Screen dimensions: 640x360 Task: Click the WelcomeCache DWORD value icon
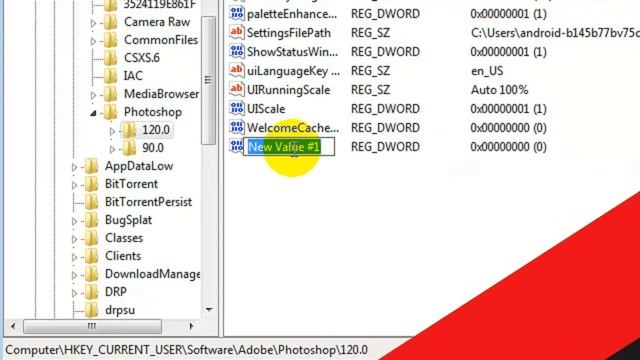[236, 127]
